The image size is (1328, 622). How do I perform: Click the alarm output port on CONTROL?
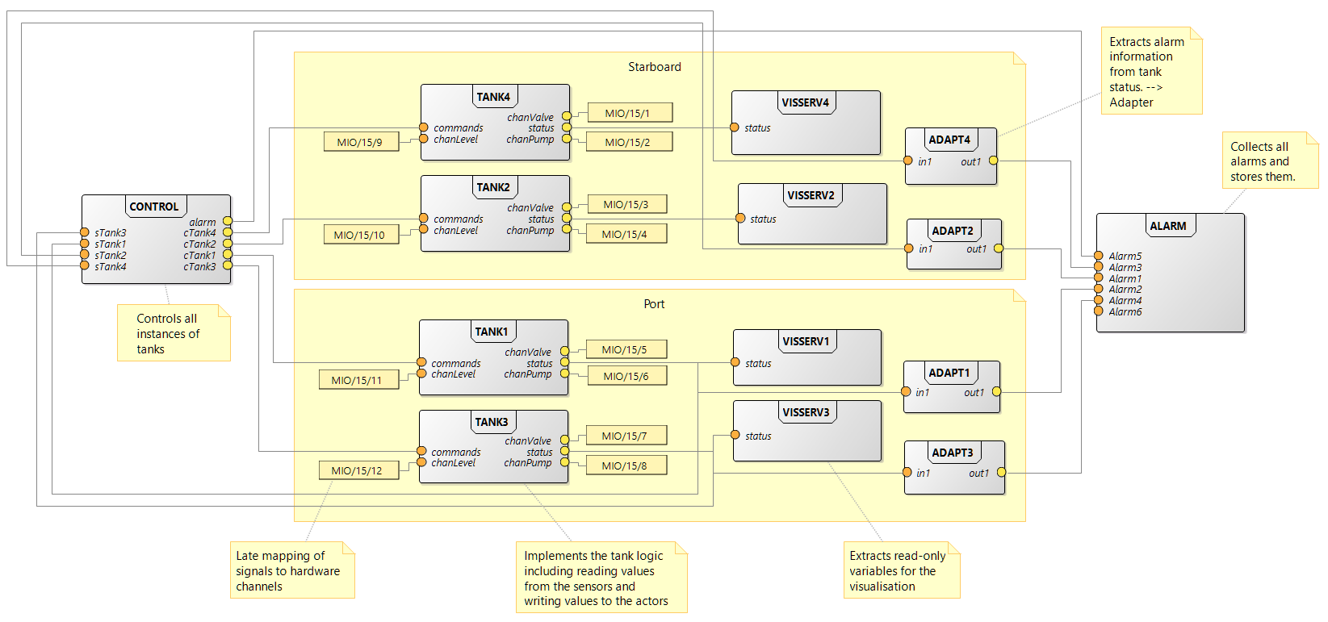click(x=228, y=221)
